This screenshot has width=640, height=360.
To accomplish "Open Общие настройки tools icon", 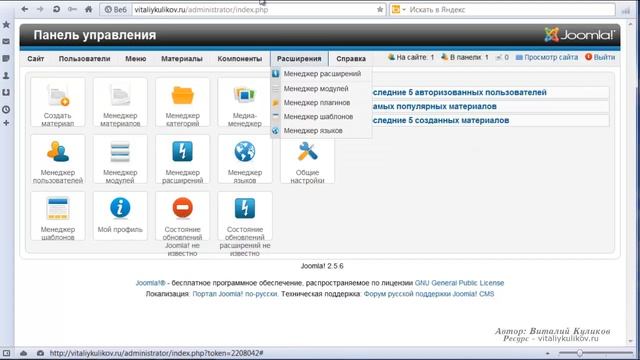I will click(307, 159).
